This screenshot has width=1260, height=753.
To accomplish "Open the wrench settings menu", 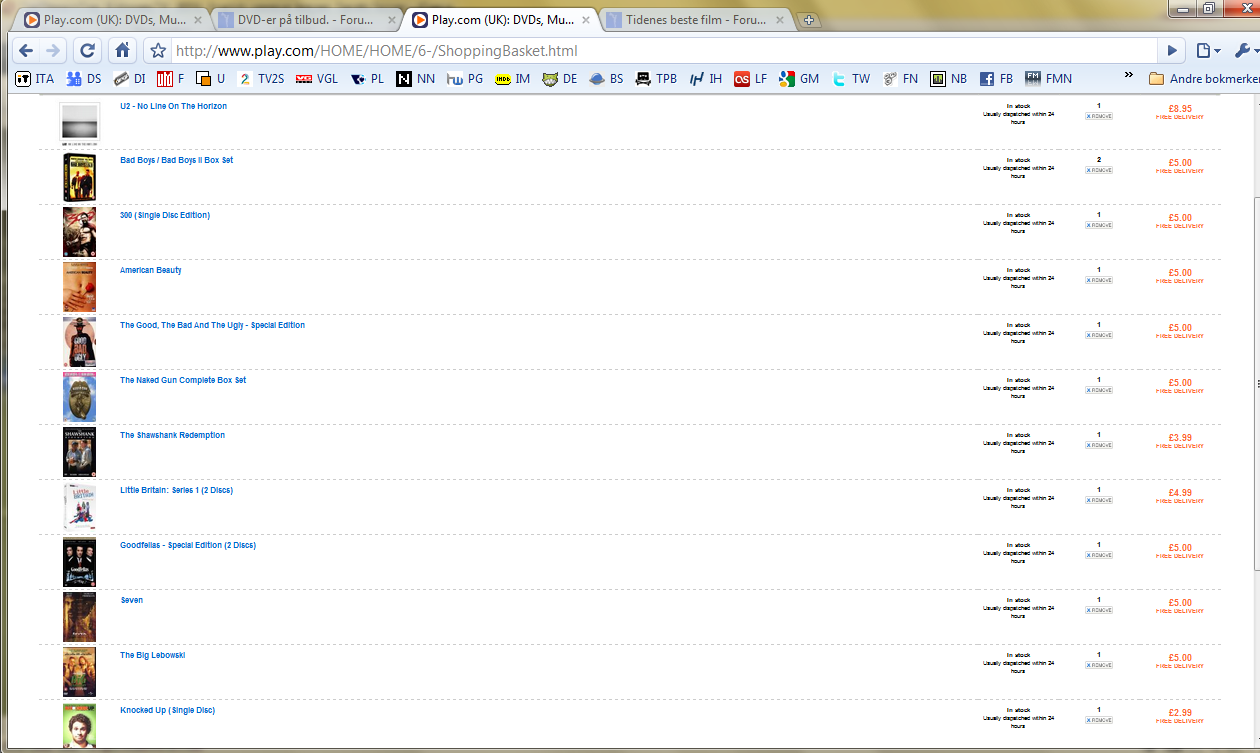I will (x=1246, y=51).
